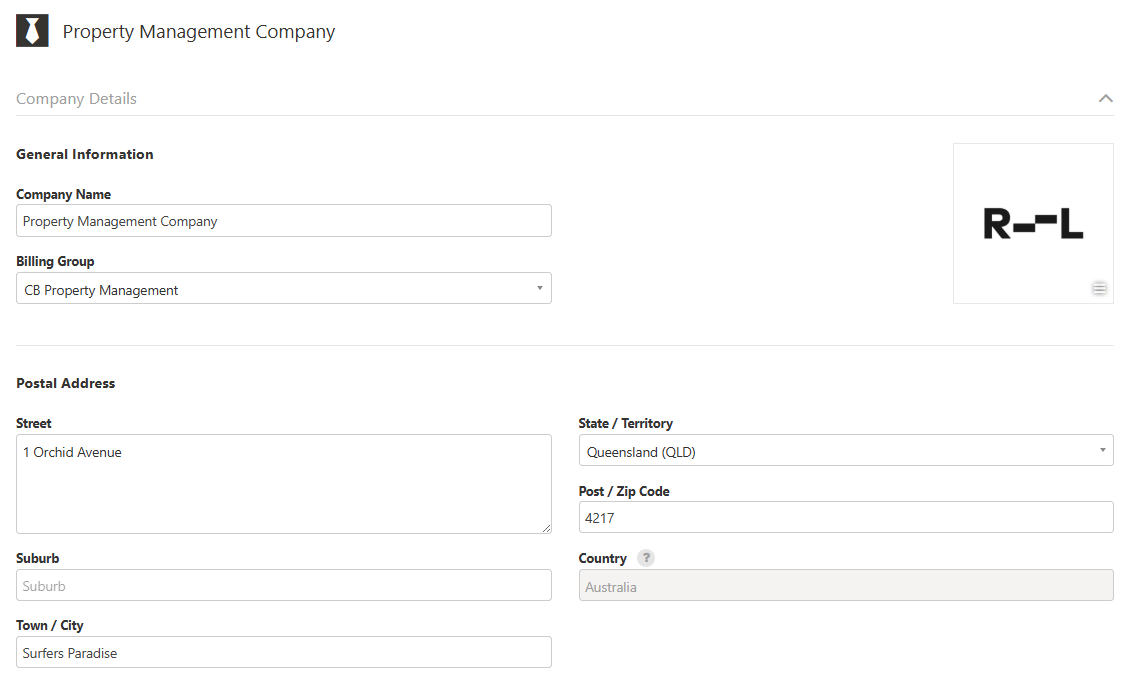Open the company logo options menu icon
This screenshot has width=1127, height=677.
(1099, 288)
